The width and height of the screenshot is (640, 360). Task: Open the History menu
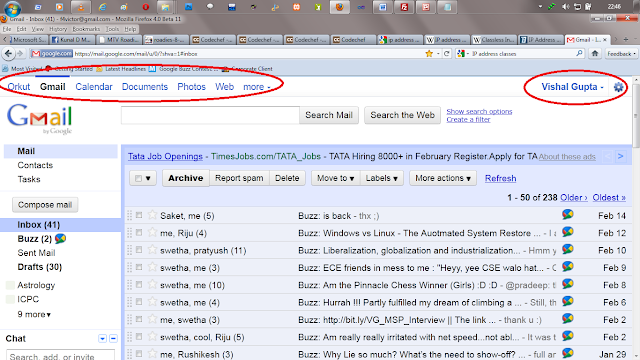click(58, 29)
